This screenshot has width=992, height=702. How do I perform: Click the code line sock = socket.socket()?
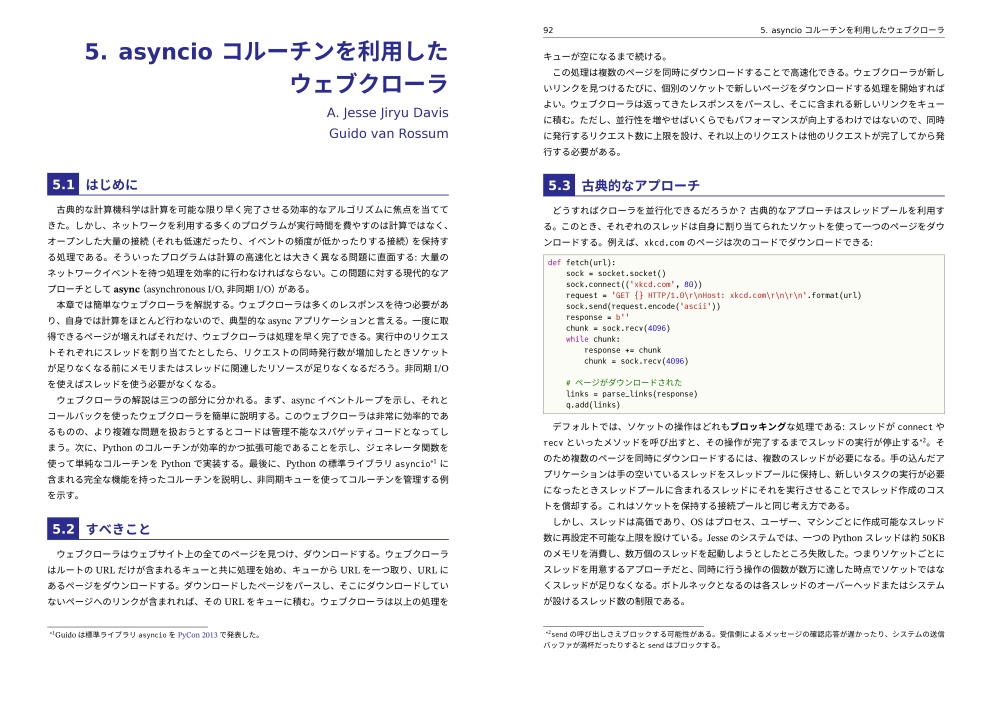(x=616, y=273)
